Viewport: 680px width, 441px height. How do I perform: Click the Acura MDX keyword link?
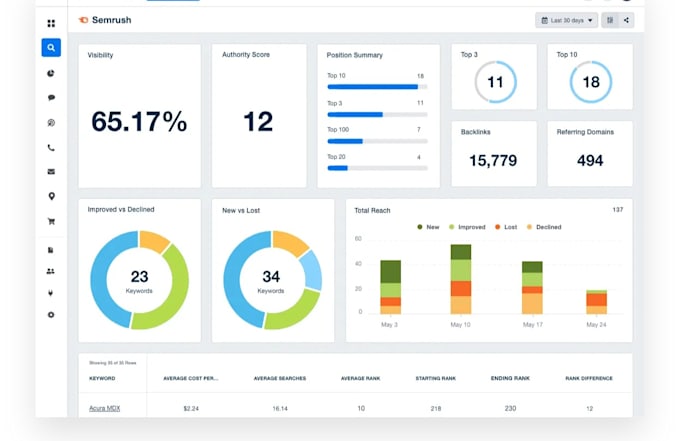tap(105, 408)
